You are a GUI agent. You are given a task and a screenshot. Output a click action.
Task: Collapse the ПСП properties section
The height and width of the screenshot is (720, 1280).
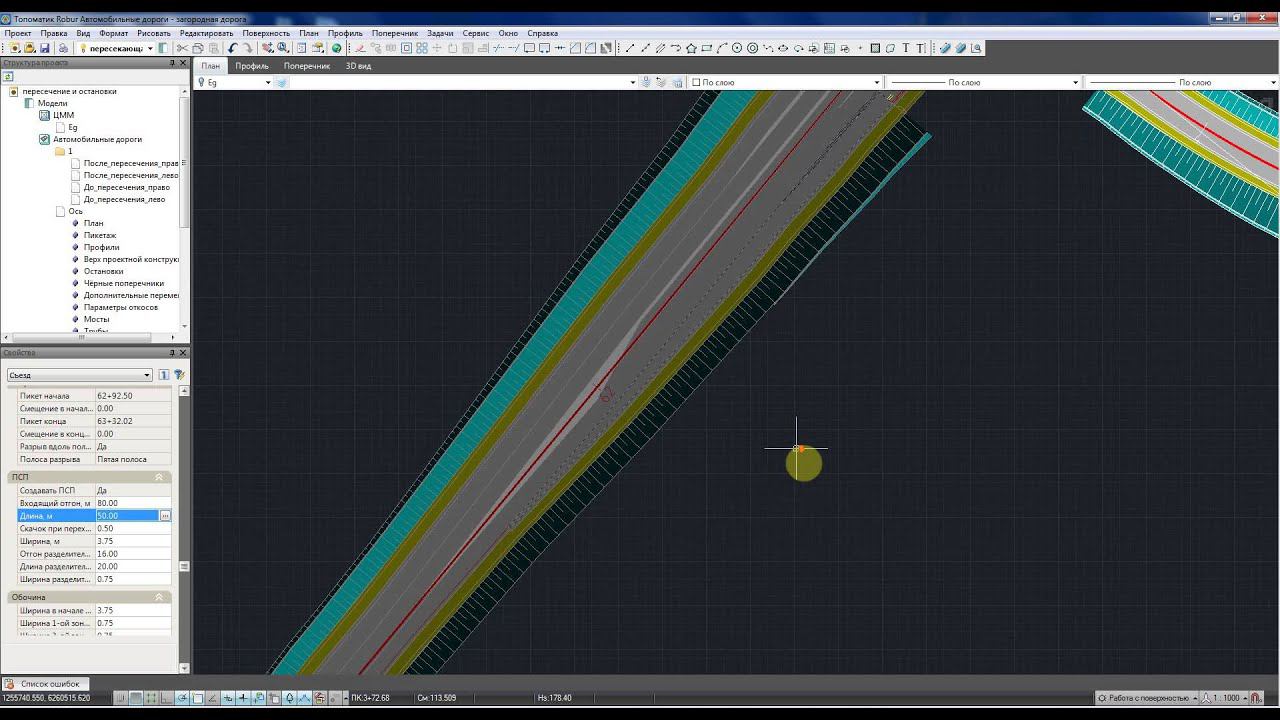coord(159,478)
